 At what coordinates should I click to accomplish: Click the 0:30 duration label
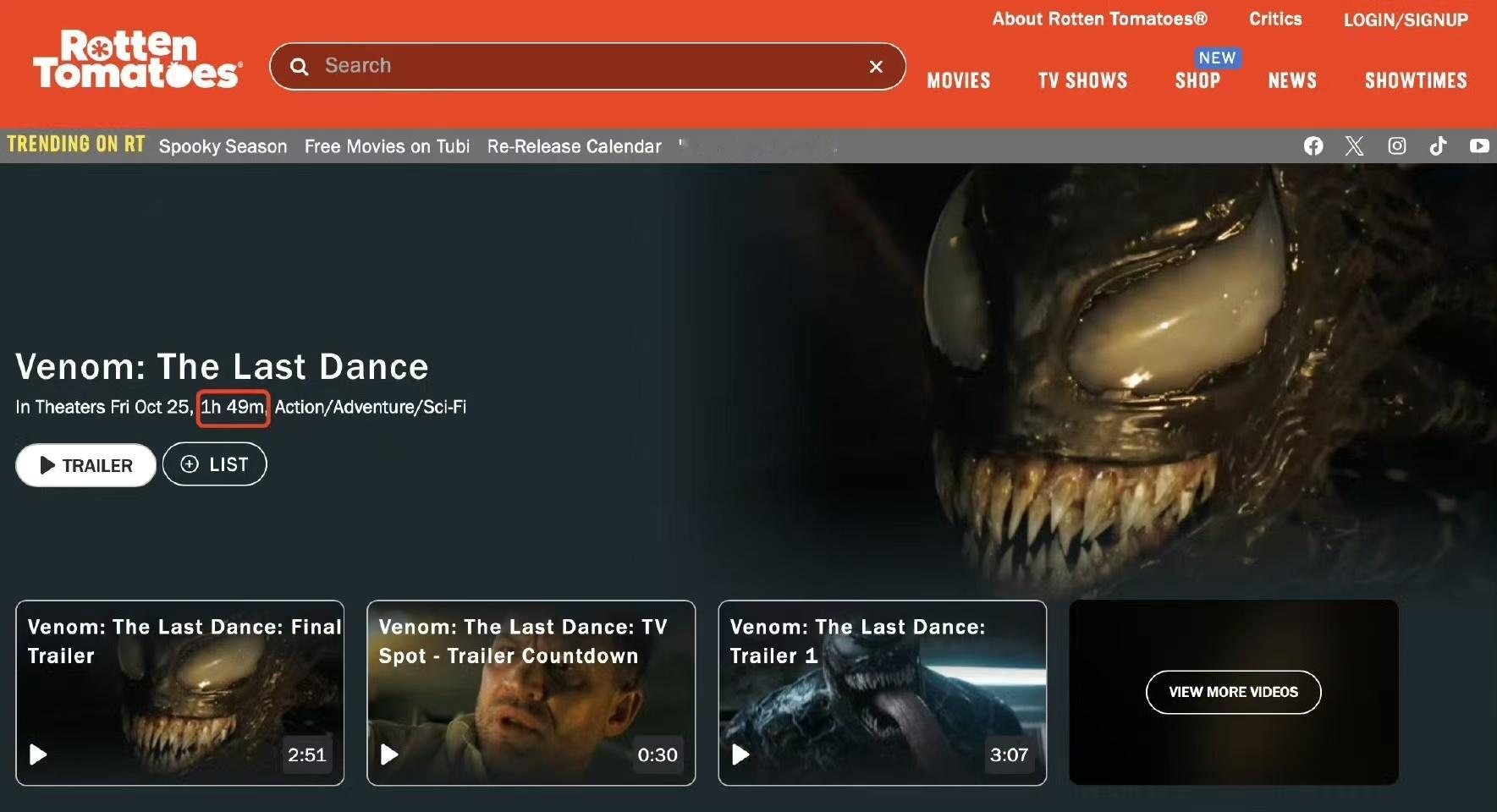(x=658, y=754)
